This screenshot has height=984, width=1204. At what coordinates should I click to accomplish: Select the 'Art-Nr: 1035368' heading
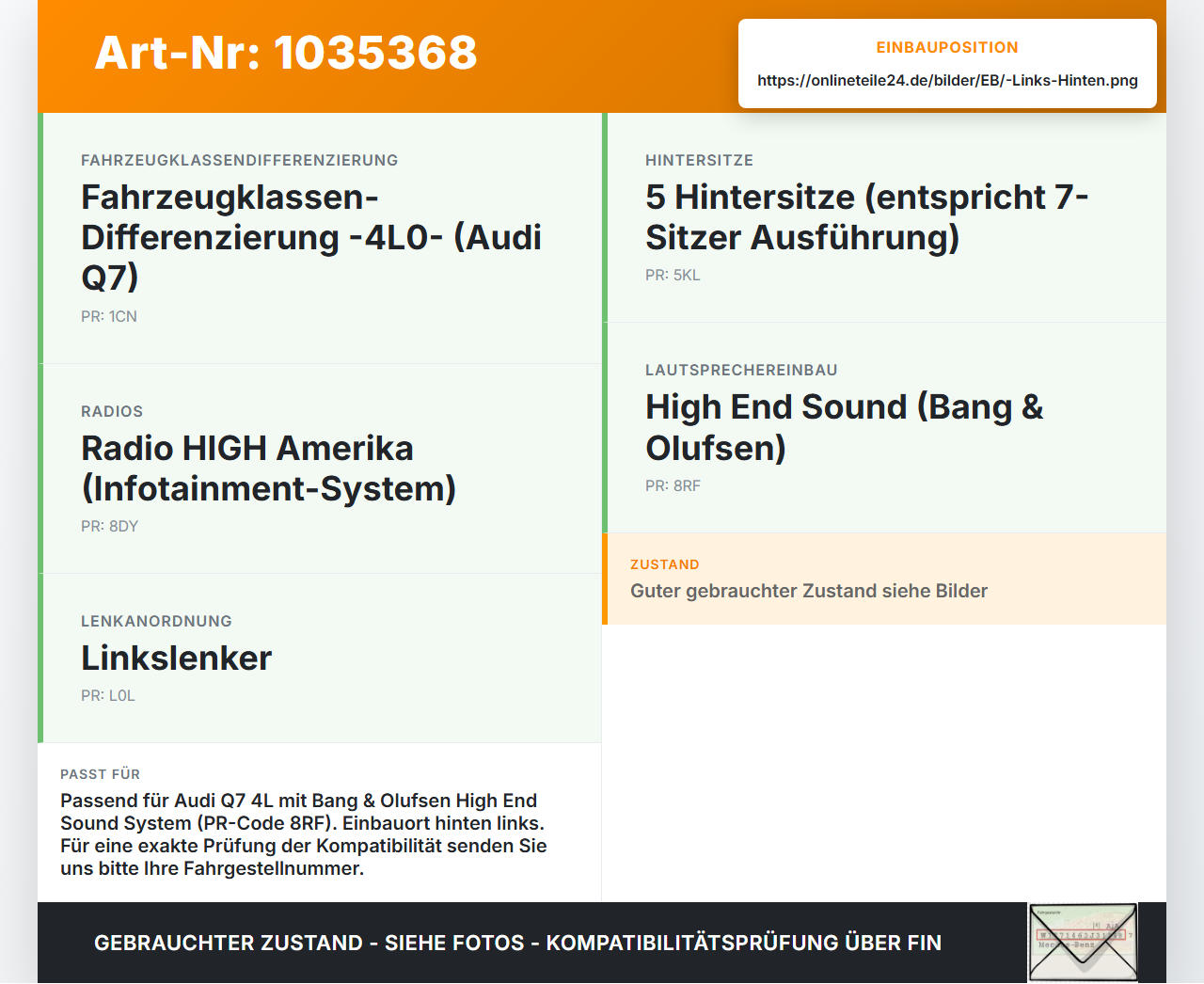(286, 53)
